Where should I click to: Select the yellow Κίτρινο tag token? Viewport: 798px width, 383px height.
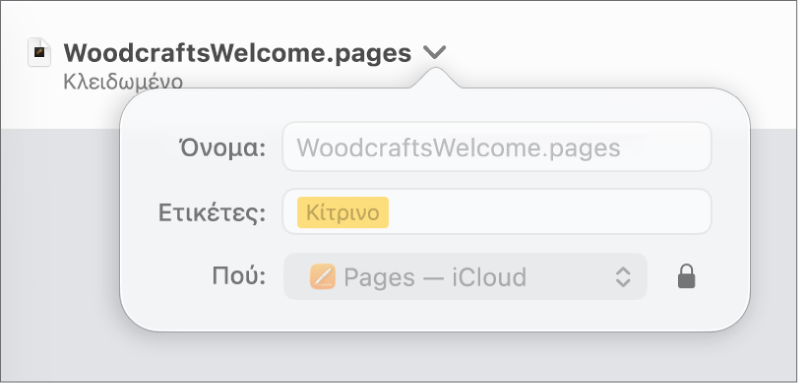pos(343,213)
